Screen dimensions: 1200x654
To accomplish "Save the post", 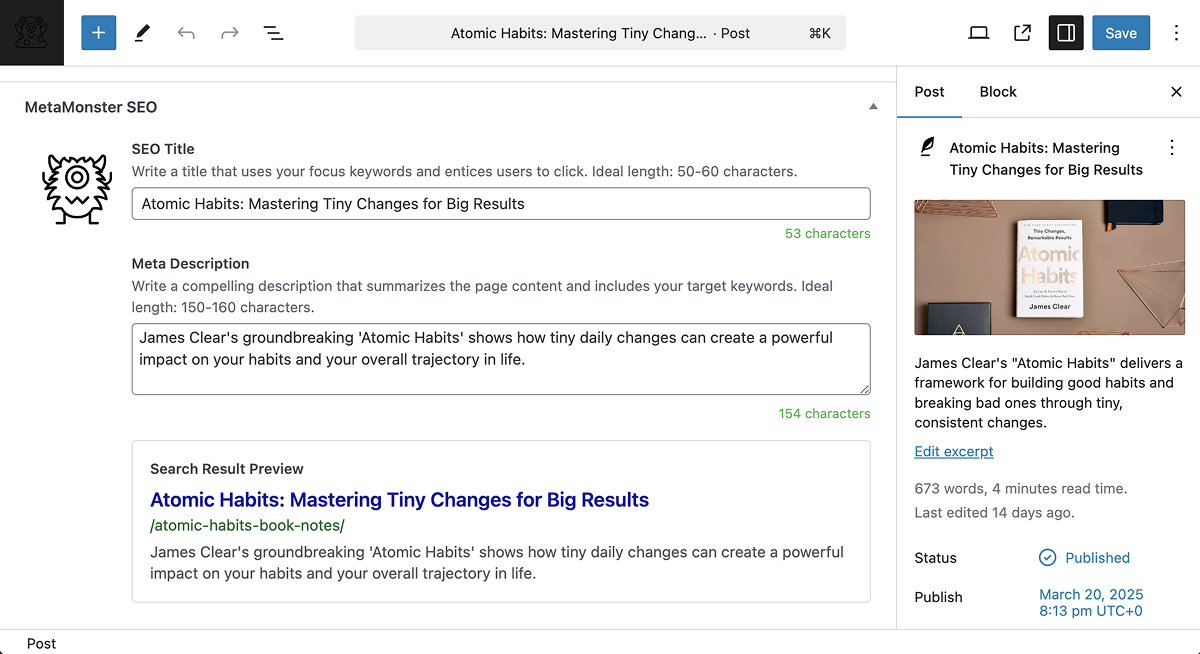I will 1121,33.
